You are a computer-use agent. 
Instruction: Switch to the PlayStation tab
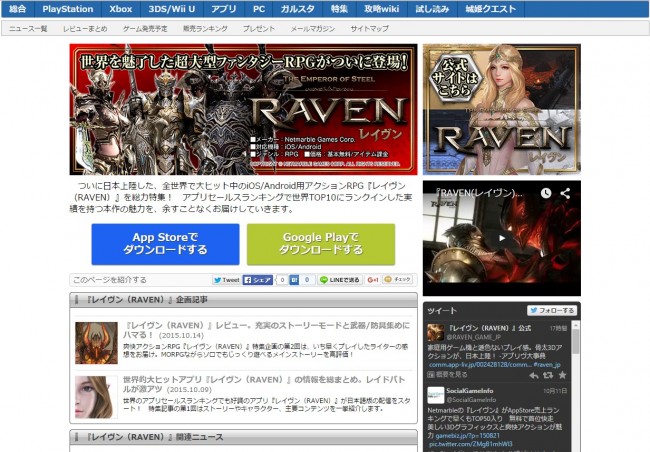tap(68, 9)
